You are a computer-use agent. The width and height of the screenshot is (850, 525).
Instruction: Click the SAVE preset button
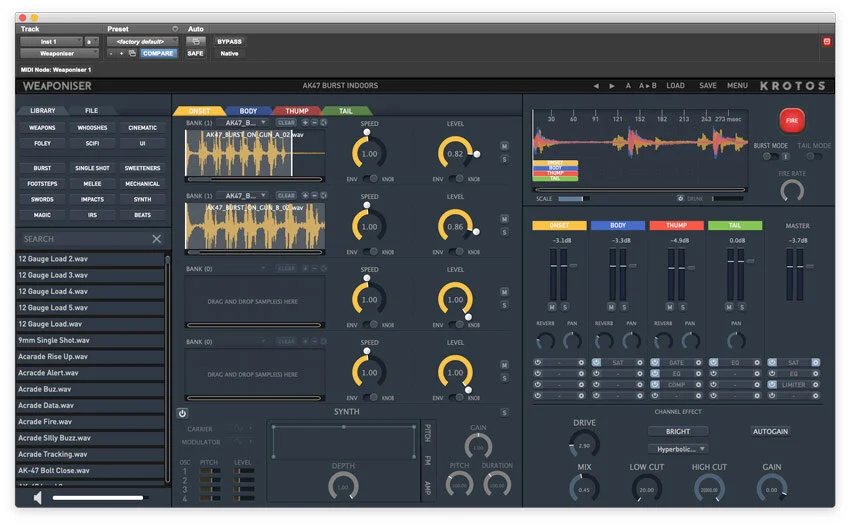(708, 86)
